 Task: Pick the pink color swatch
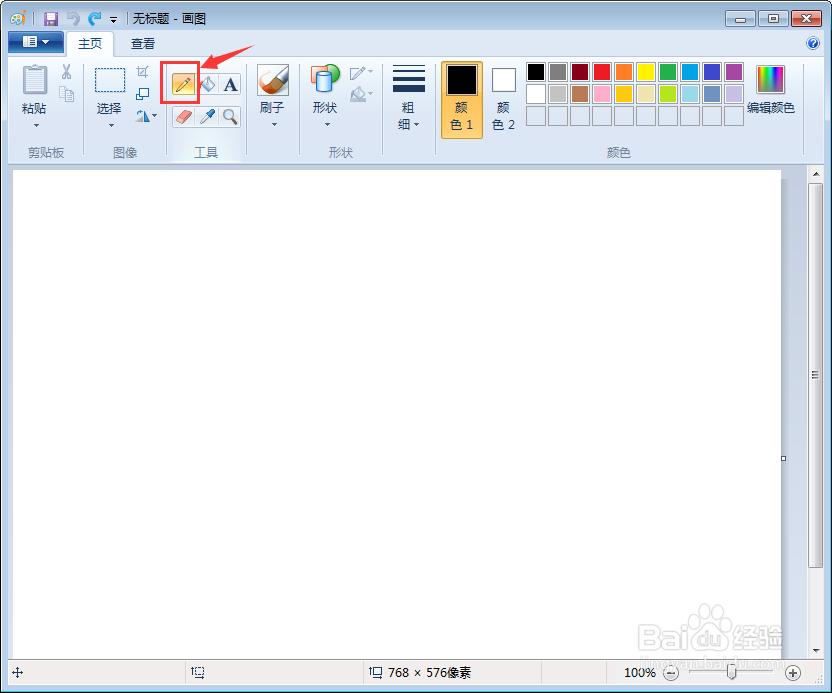602,94
